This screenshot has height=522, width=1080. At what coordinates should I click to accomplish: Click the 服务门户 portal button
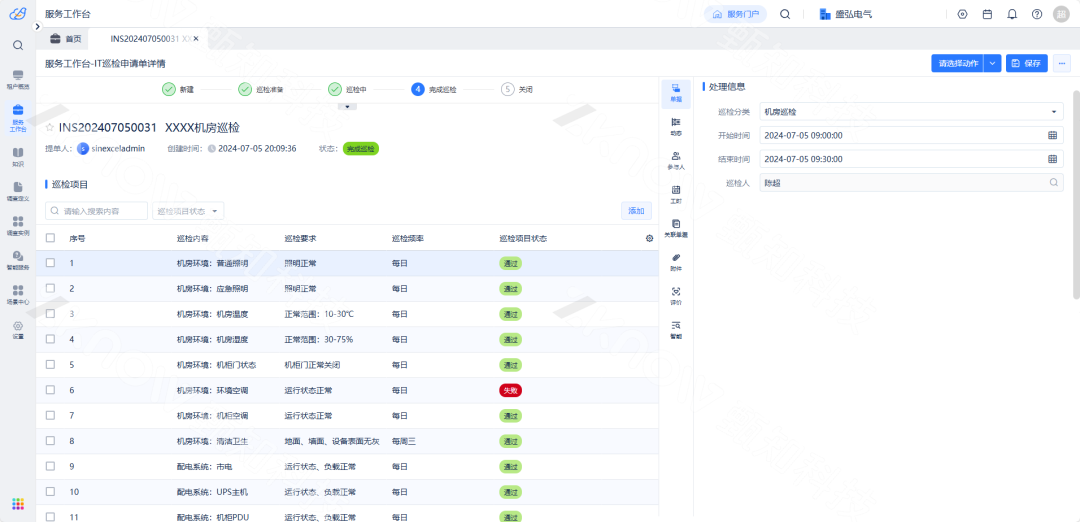click(x=735, y=14)
